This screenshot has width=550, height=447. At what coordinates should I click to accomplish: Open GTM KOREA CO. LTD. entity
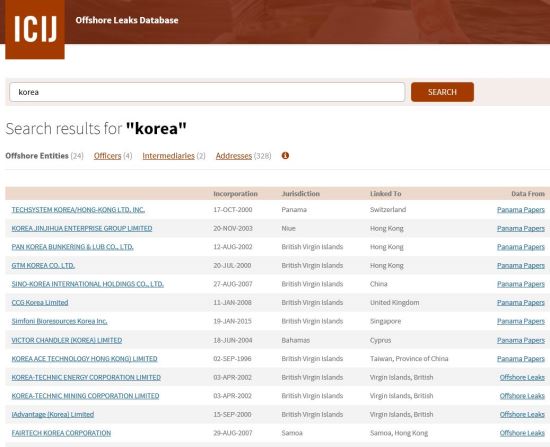click(43, 266)
